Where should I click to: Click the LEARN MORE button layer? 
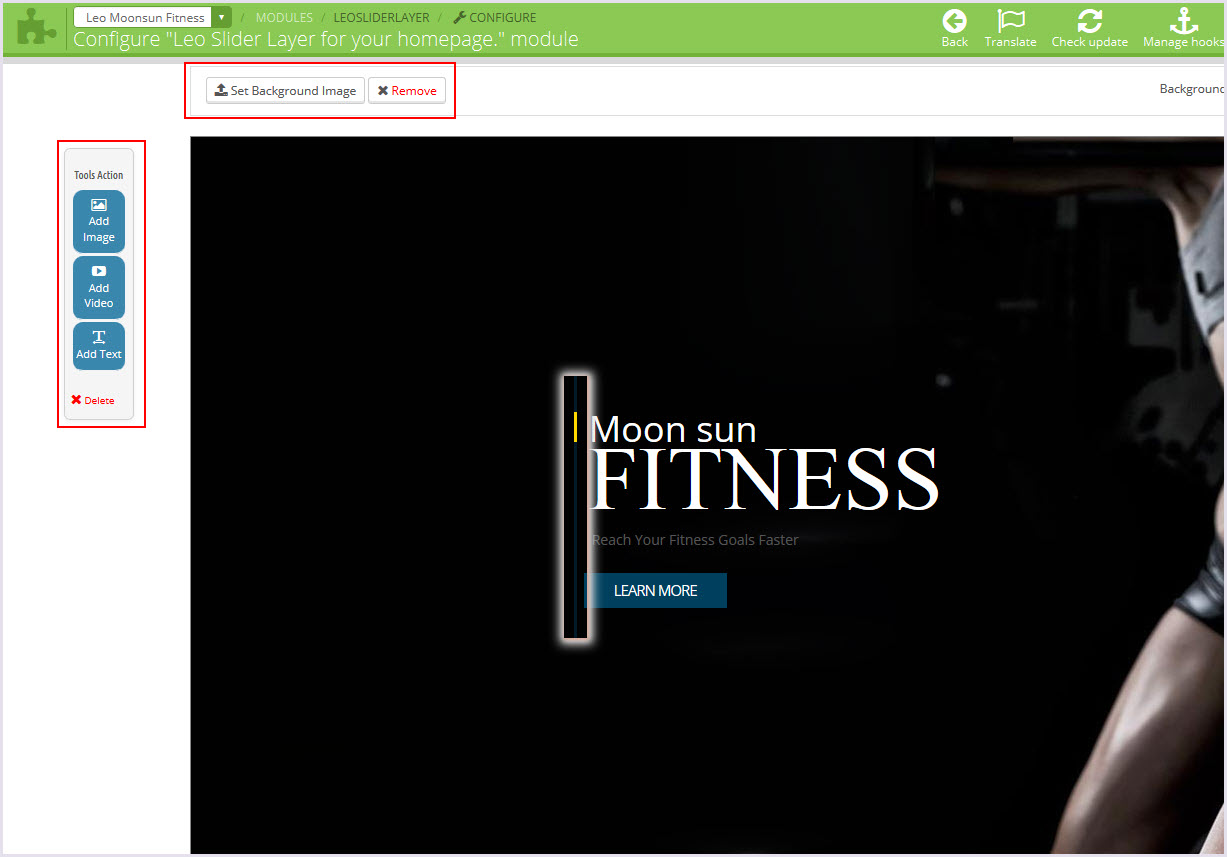(x=655, y=590)
